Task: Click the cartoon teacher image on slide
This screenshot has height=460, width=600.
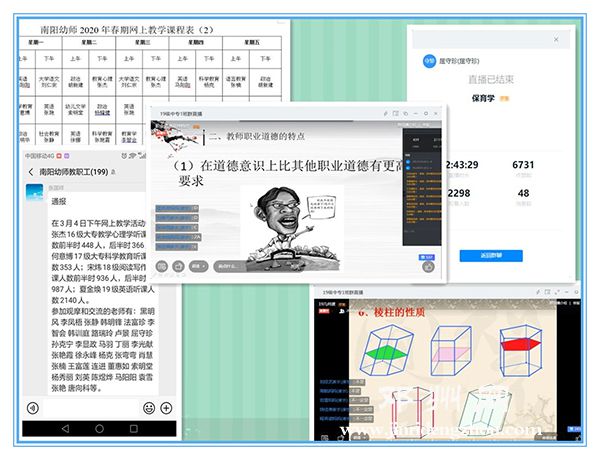Action: [x=291, y=228]
